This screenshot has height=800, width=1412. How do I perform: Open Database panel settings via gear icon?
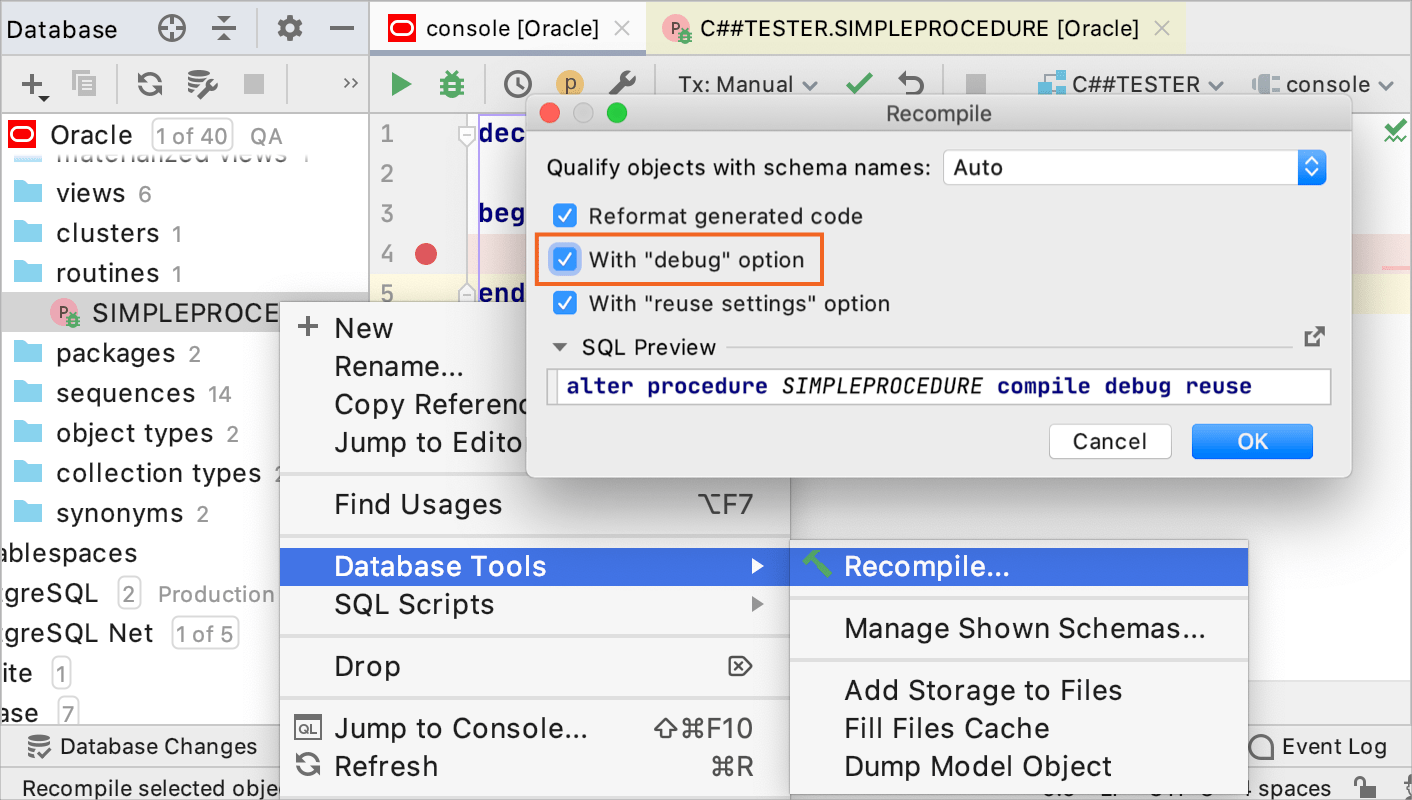288,29
